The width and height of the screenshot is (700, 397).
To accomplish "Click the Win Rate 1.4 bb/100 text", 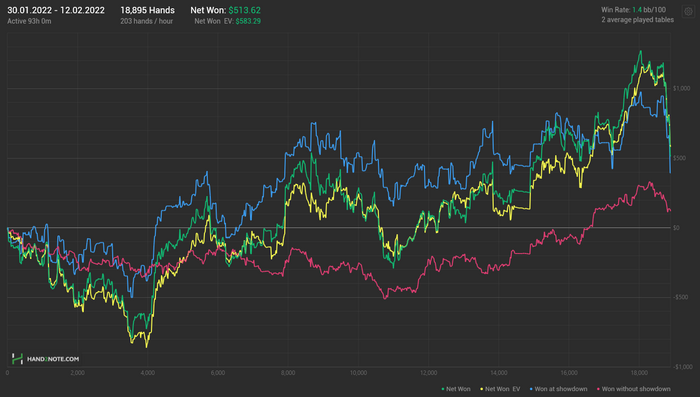I will coord(633,10).
